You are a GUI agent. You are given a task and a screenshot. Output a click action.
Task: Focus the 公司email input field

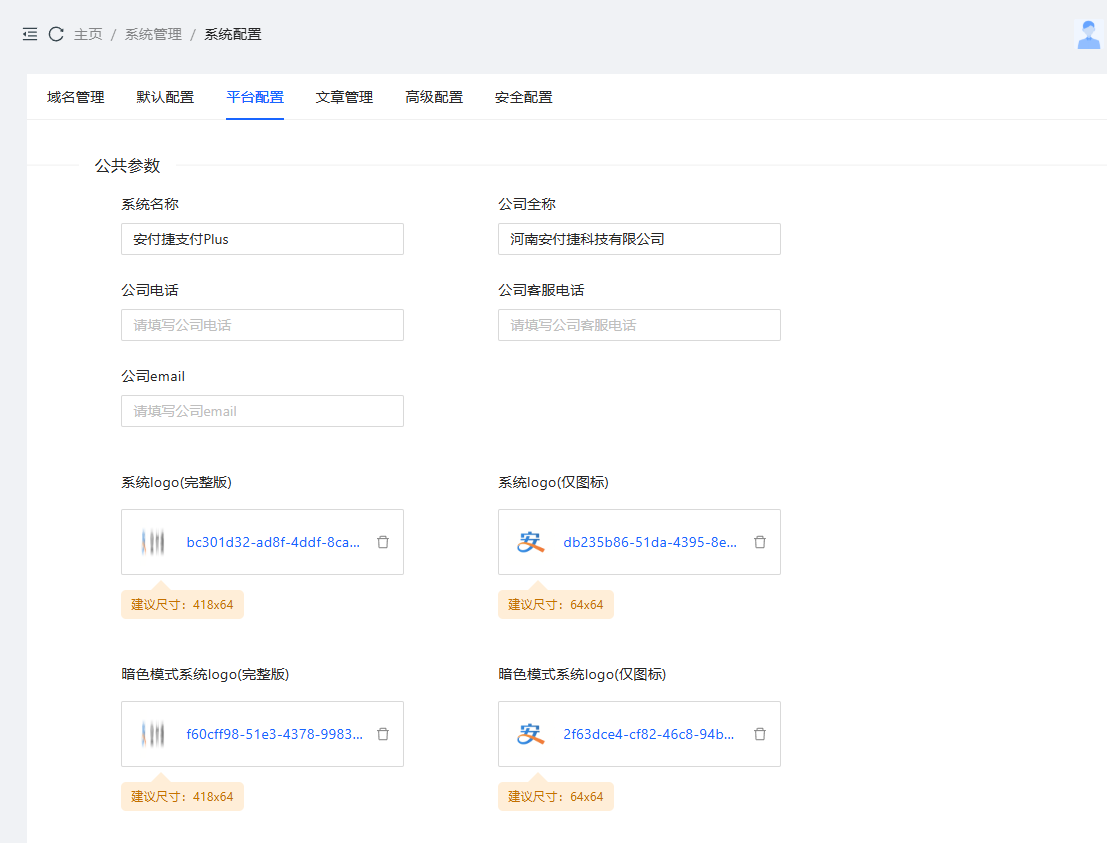262,411
